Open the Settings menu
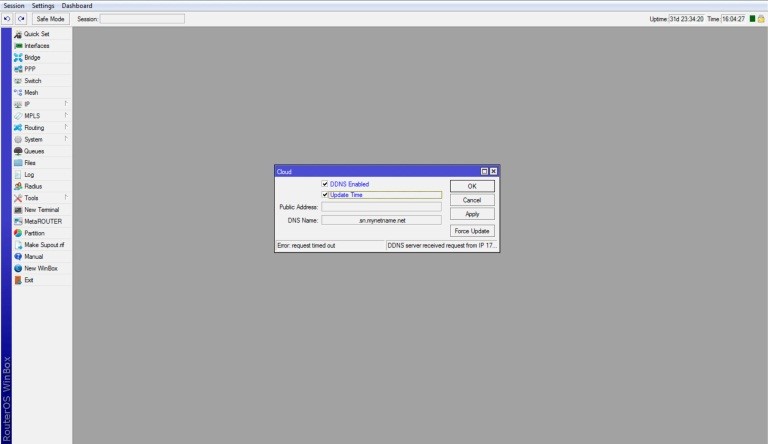This screenshot has width=768, height=444. [x=43, y=6]
